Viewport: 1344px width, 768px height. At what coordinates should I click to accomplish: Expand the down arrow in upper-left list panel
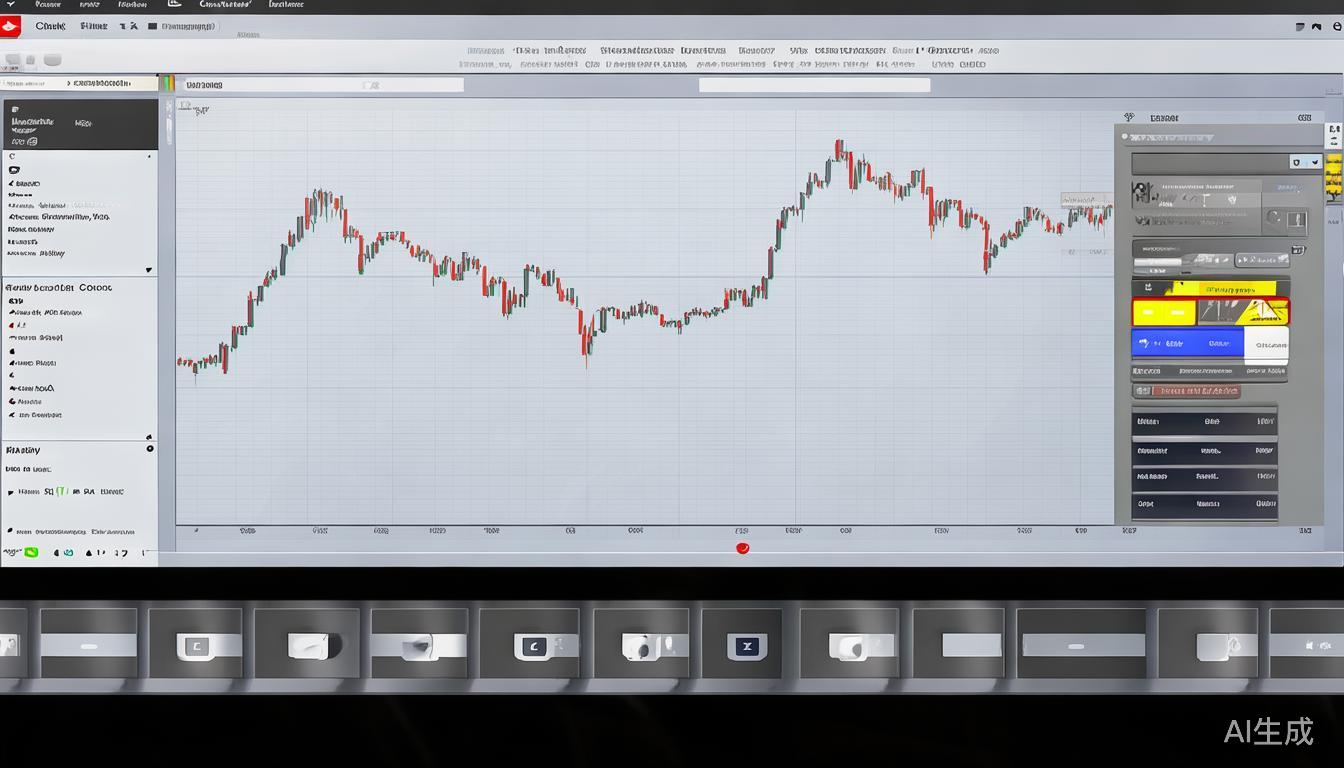pos(149,270)
